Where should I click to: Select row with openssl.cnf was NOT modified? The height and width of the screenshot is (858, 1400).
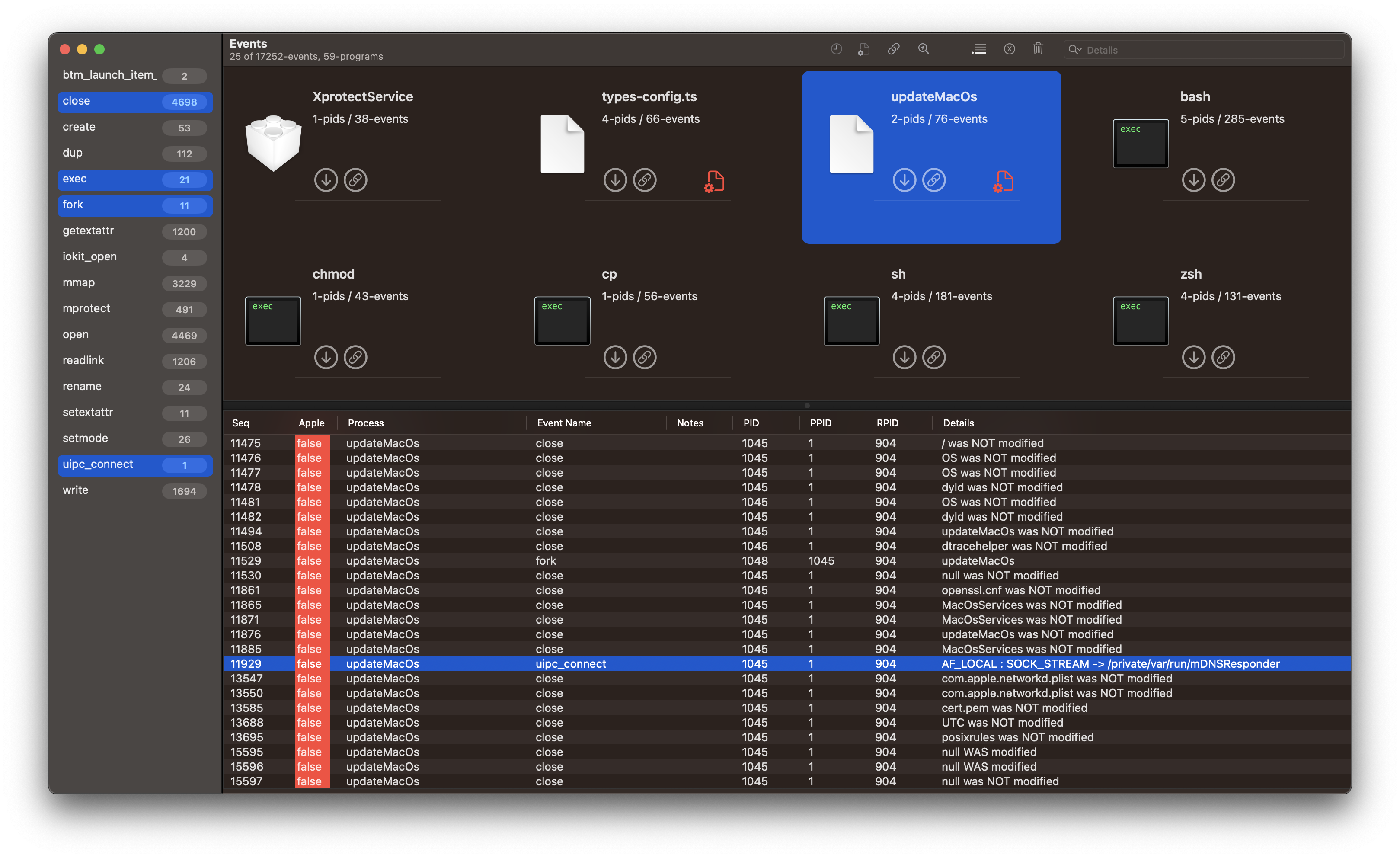(787, 590)
